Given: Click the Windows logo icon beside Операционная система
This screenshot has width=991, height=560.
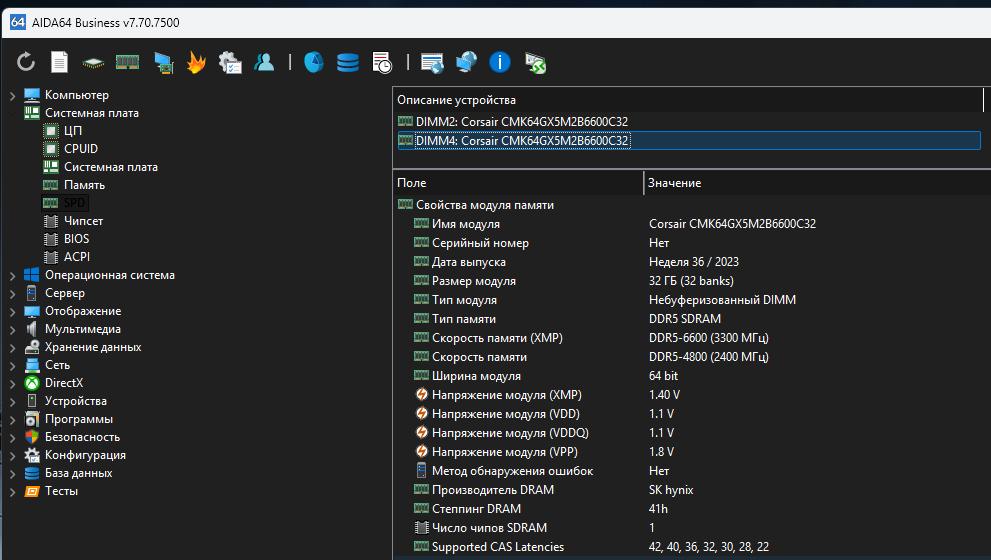Looking at the screenshot, I should (x=32, y=275).
